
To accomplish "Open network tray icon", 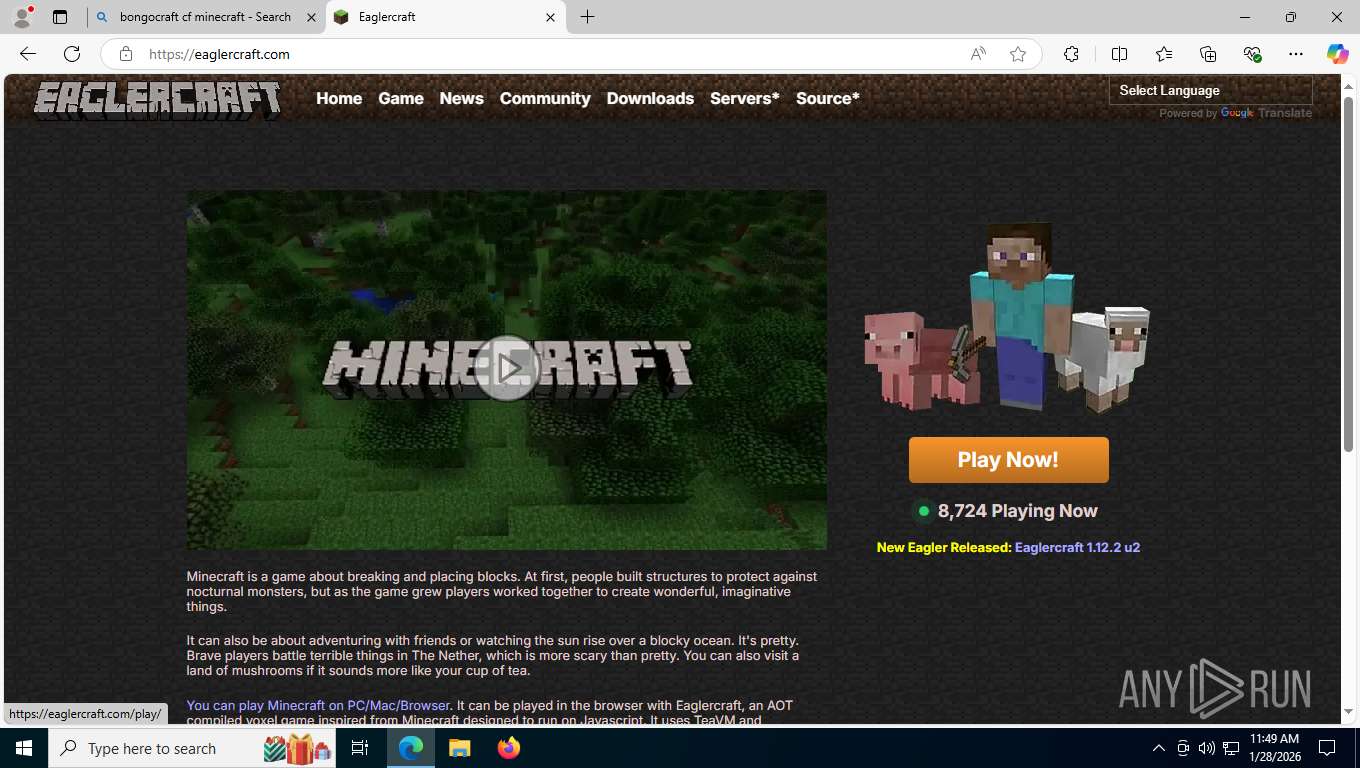I will pos(1231,748).
